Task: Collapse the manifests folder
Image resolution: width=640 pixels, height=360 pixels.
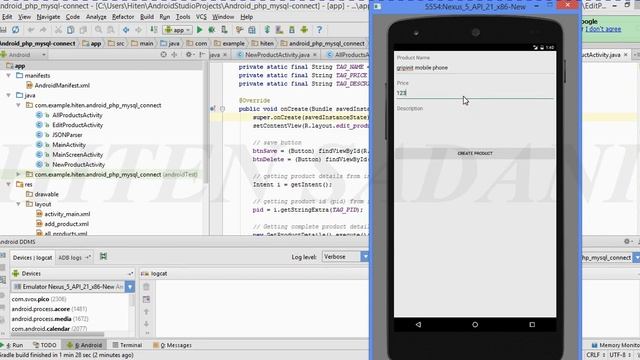Action: 9,76
